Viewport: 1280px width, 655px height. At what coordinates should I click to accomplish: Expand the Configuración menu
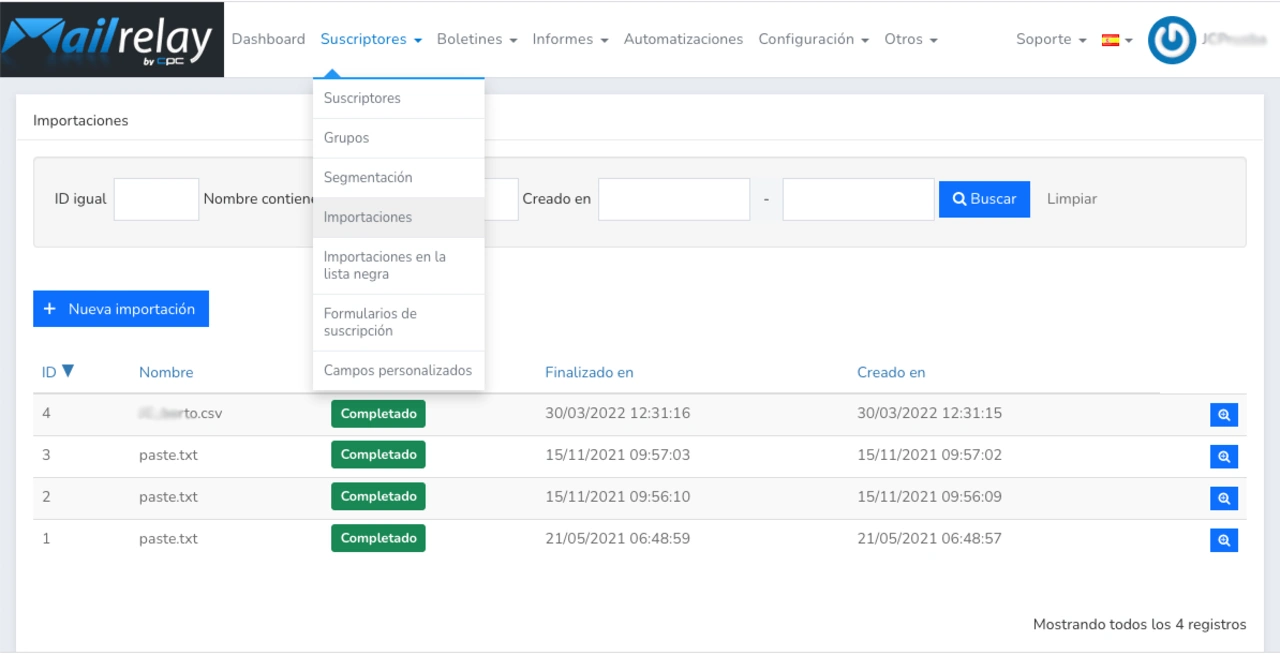pos(813,39)
